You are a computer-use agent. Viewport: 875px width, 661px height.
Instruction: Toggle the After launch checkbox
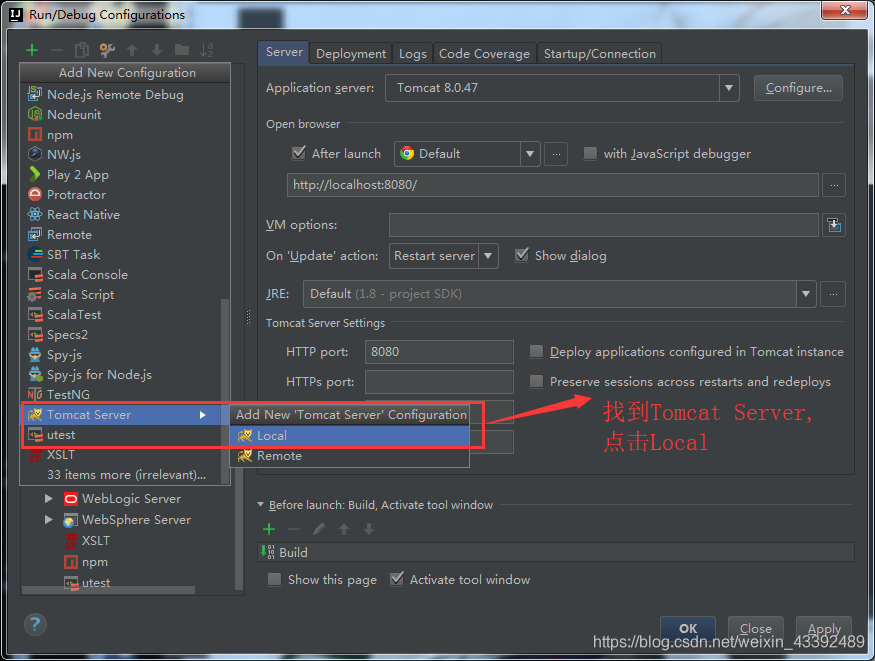[x=299, y=153]
